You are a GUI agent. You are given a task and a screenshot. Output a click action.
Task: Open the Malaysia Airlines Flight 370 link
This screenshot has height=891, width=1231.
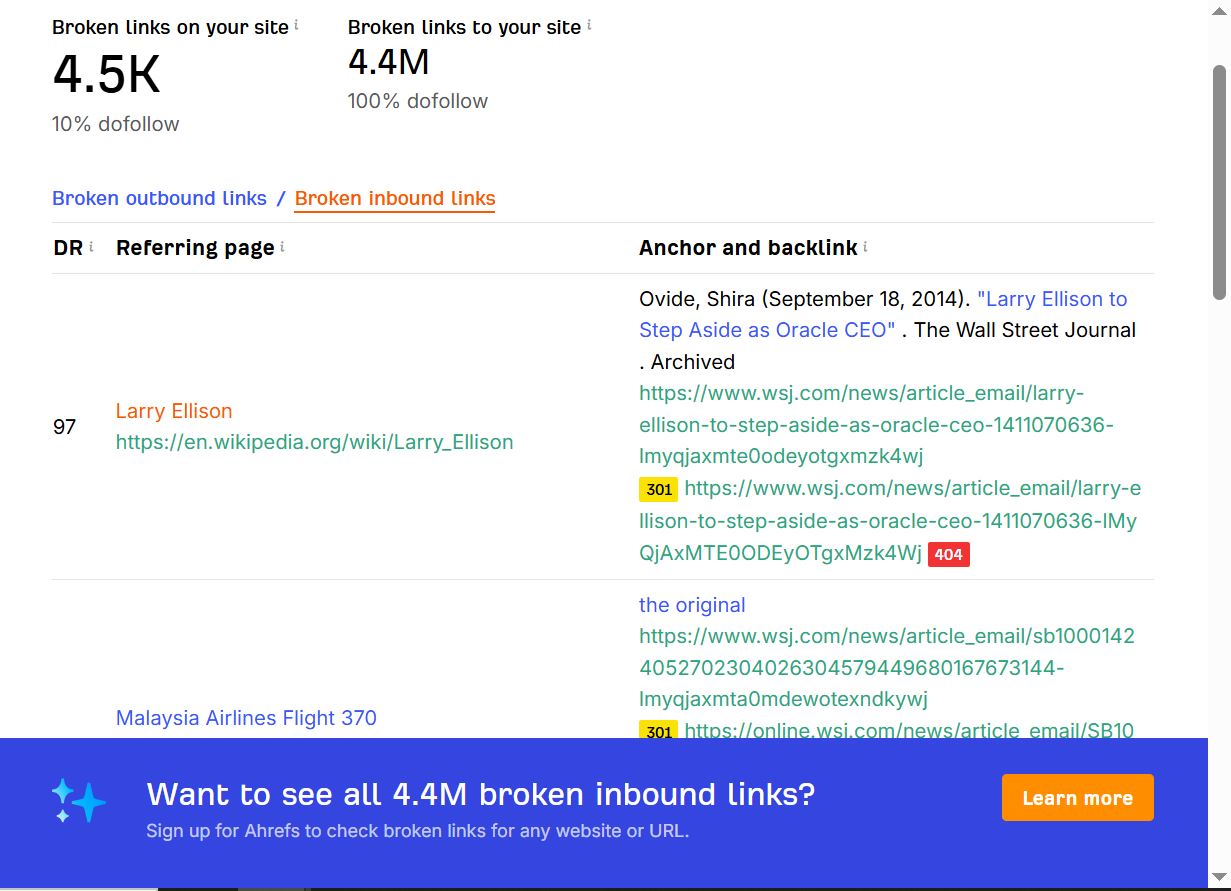point(246,718)
